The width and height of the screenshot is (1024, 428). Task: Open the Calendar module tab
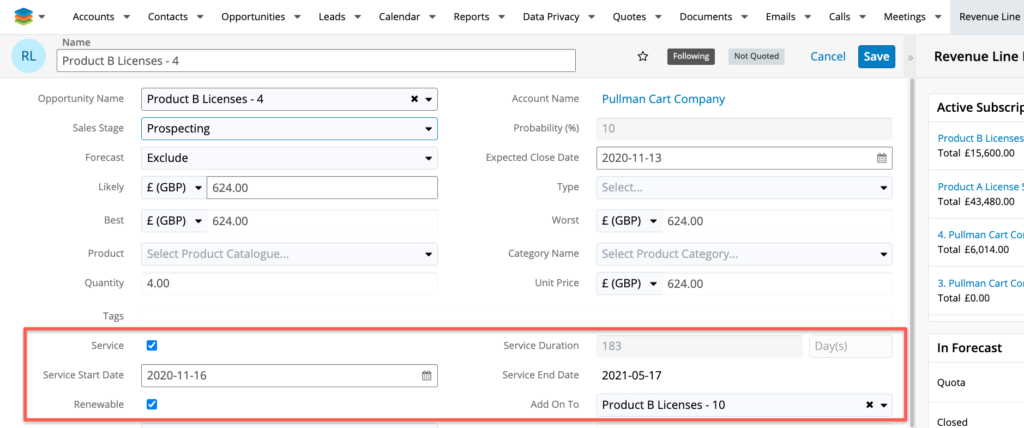399,17
